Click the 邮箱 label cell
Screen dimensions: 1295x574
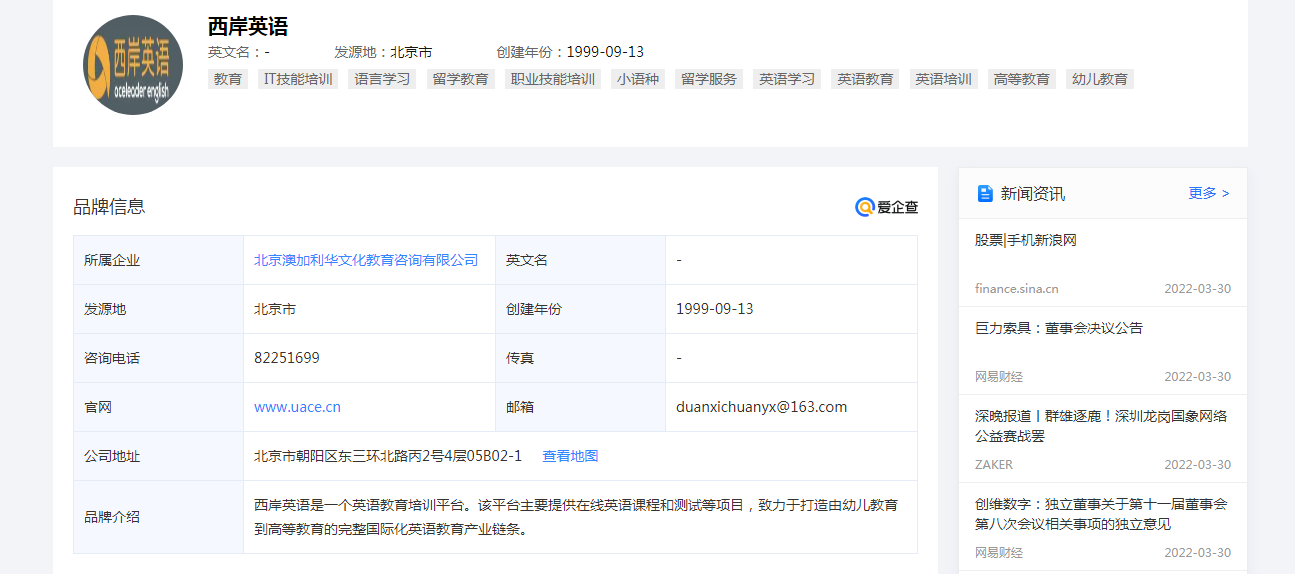[x=581, y=407]
